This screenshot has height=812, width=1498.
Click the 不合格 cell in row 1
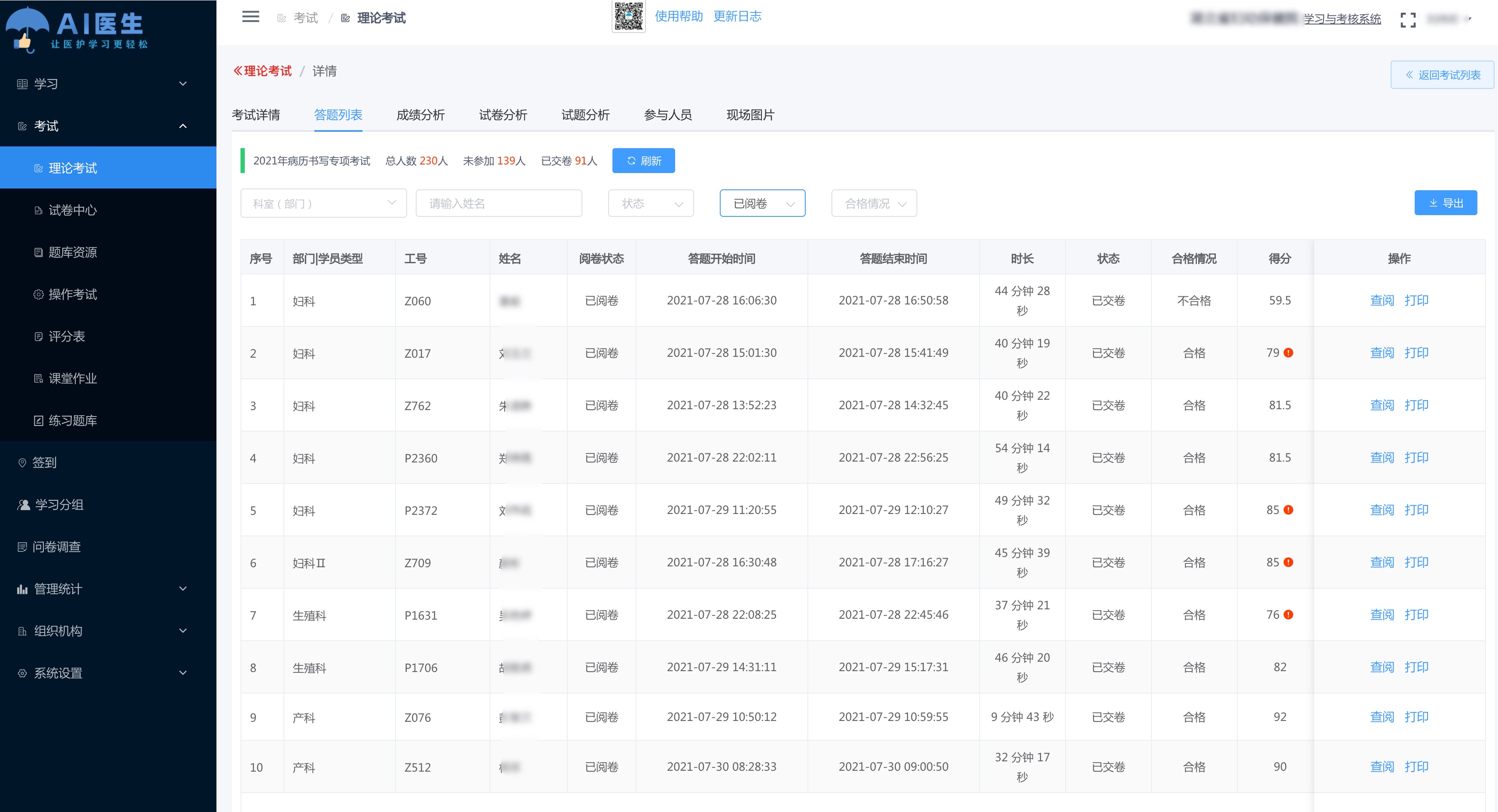pyautogui.click(x=1194, y=301)
